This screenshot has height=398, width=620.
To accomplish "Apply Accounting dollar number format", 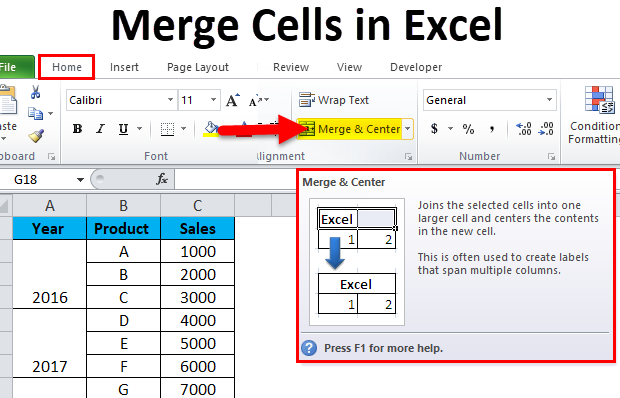I will [x=434, y=129].
